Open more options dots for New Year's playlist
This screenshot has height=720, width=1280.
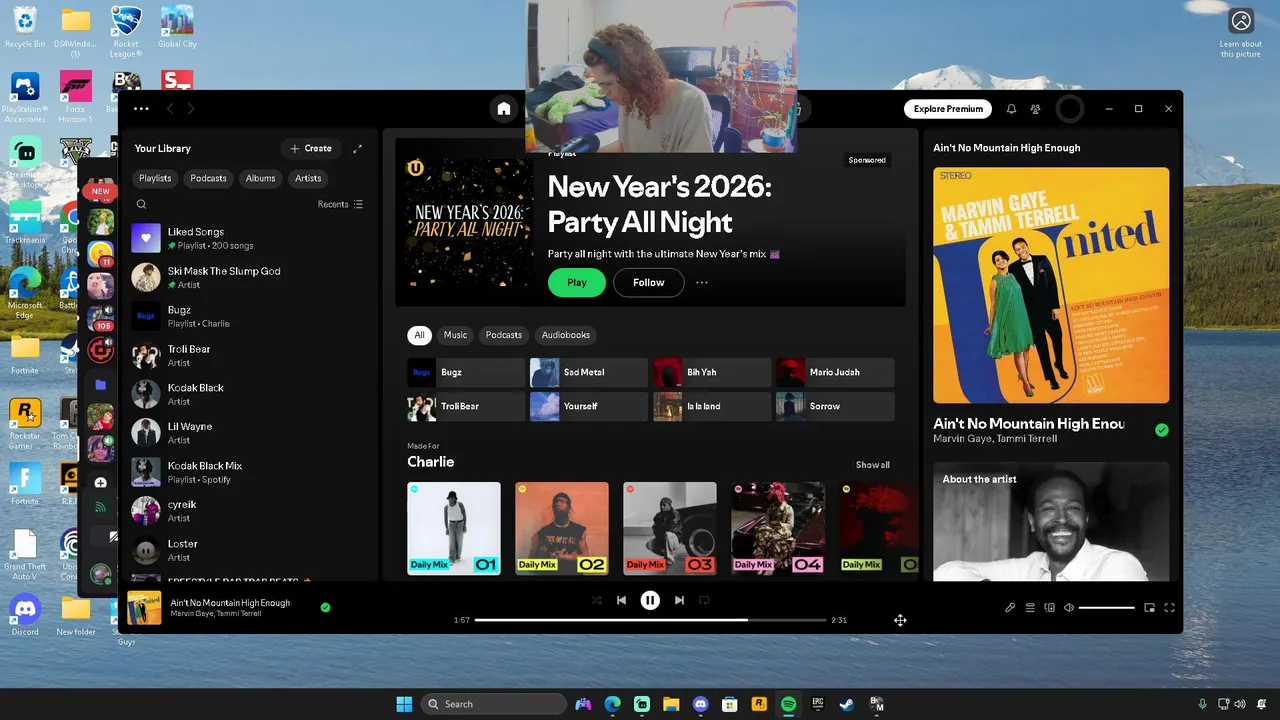pyautogui.click(x=702, y=283)
